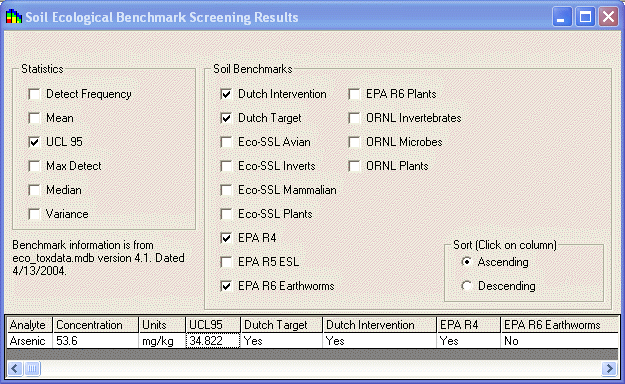Image resolution: width=625 pixels, height=384 pixels.
Task: Minimize the Screening Results window
Action: (x=562, y=17)
